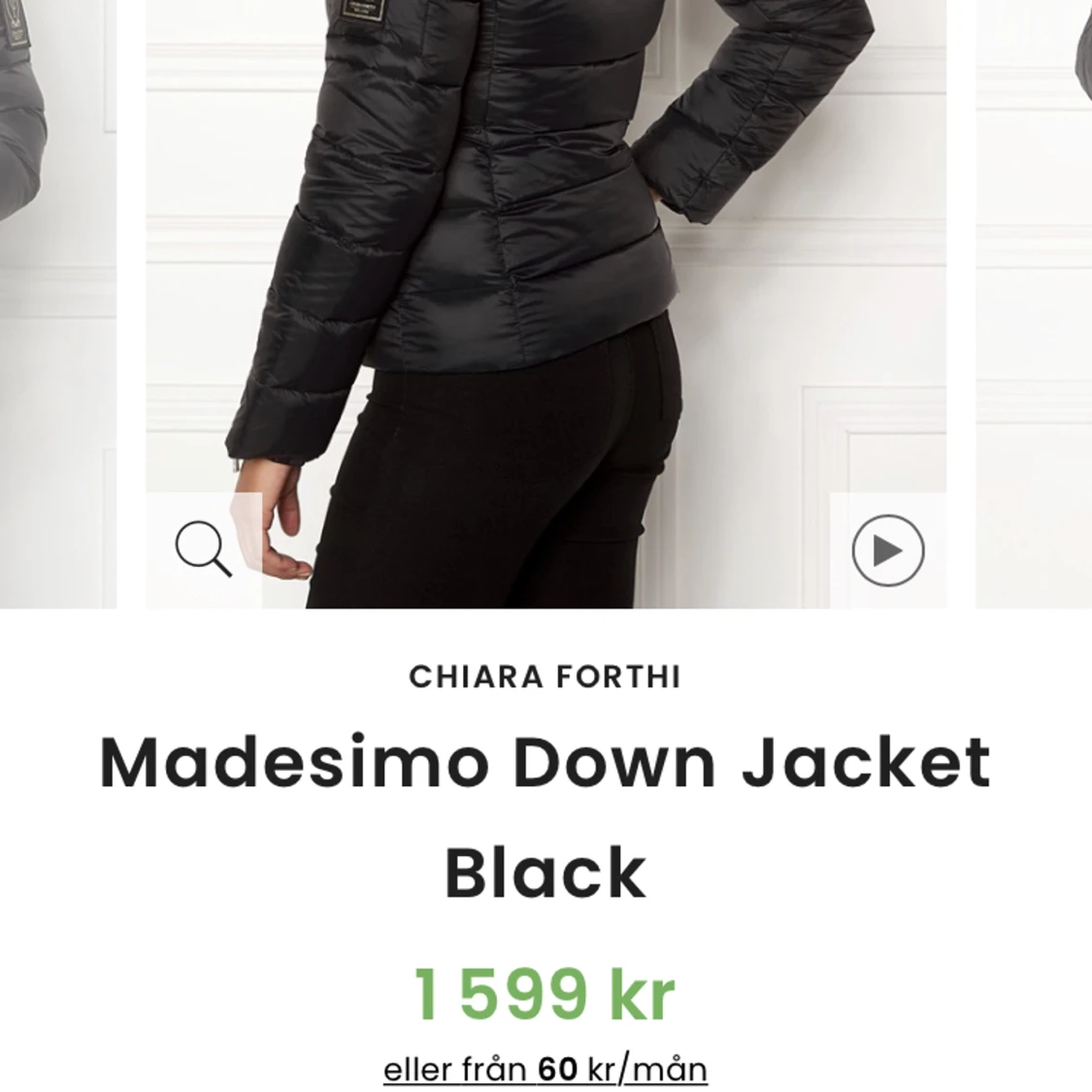This screenshot has height=1092, width=1092.
Task: Click the Madesimo Down Jacket title
Action: pos(546,762)
